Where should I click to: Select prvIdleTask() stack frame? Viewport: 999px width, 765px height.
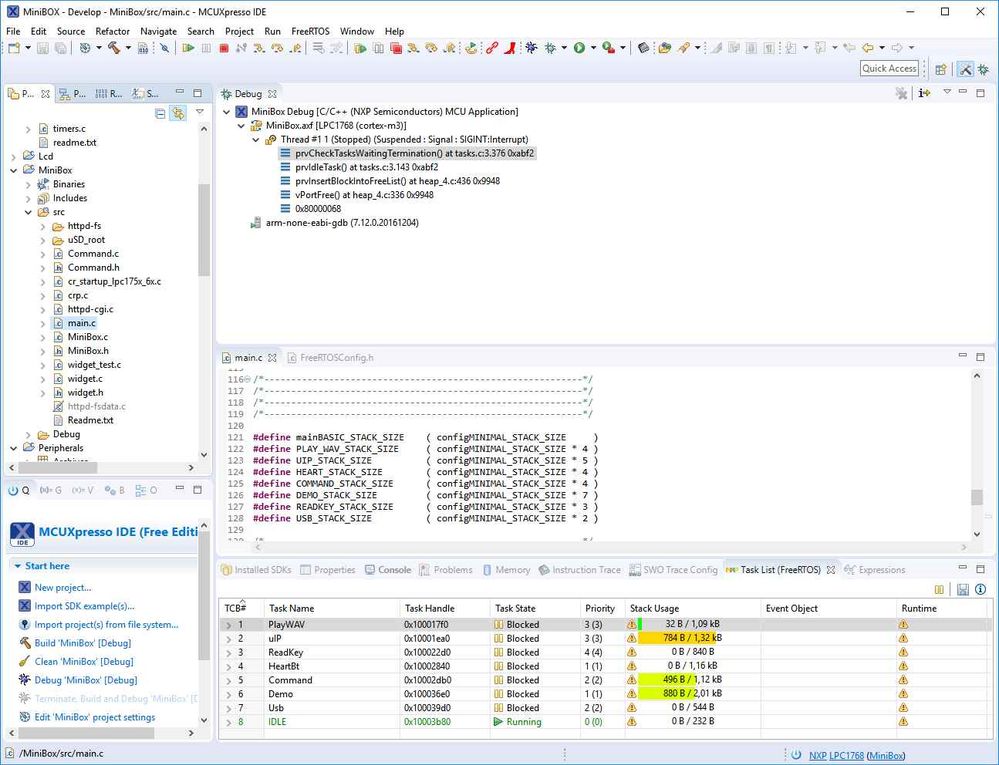366,167
